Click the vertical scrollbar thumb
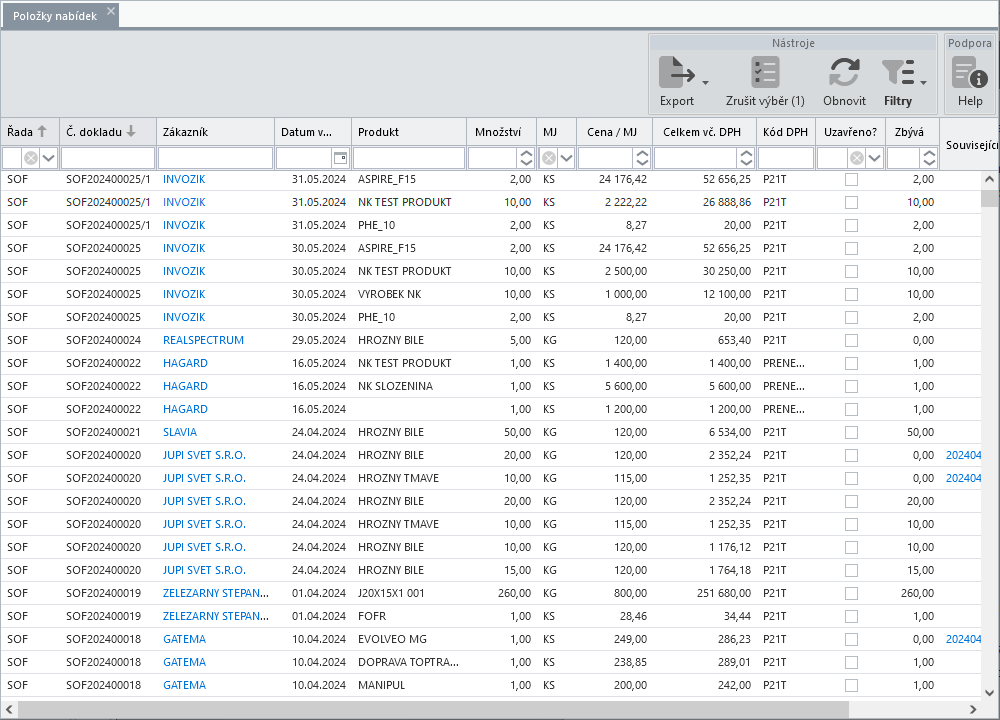The height and width of the screenshot is (720, 1000). click(989, 198)
